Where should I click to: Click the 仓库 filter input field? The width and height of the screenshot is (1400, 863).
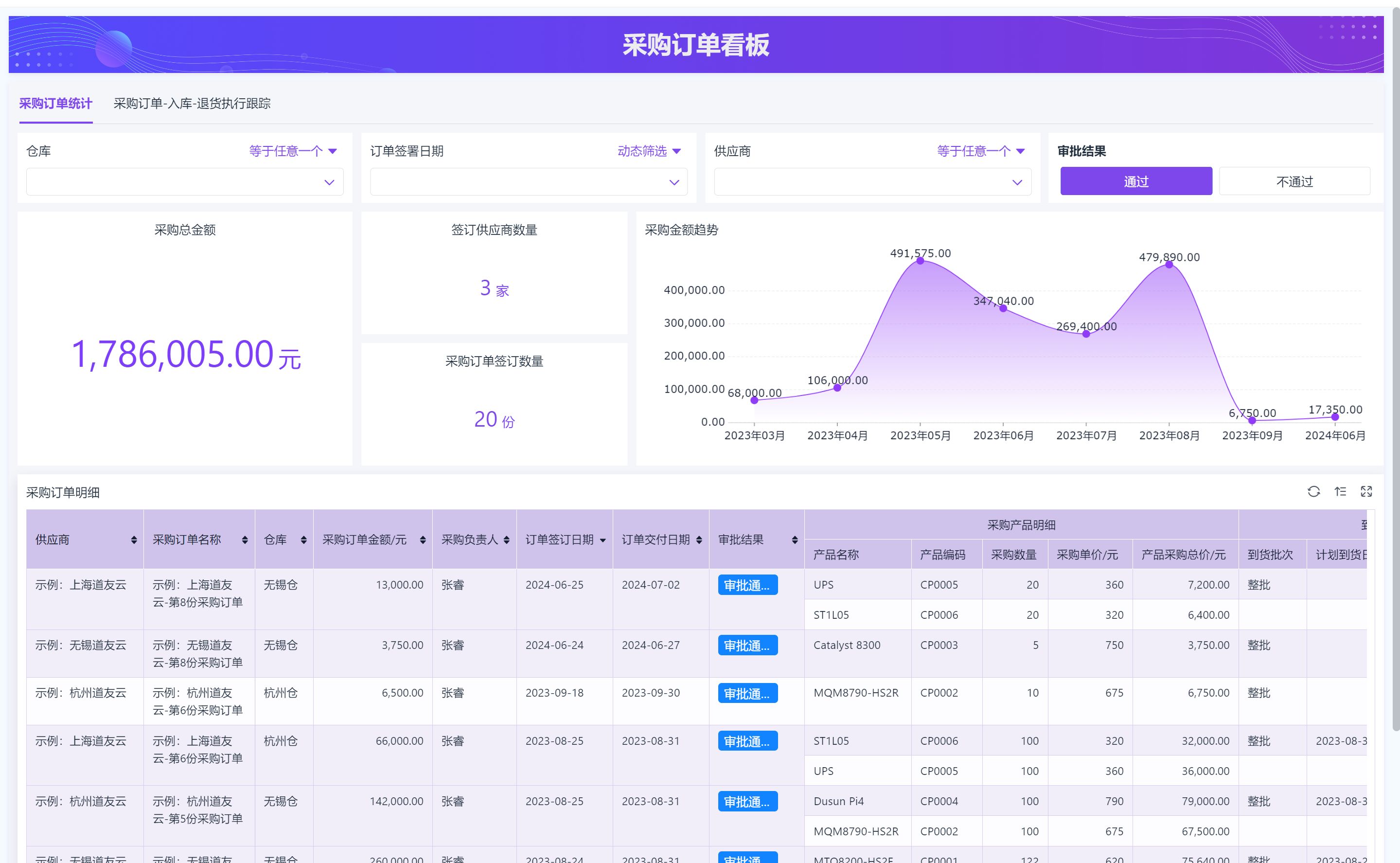184,182
